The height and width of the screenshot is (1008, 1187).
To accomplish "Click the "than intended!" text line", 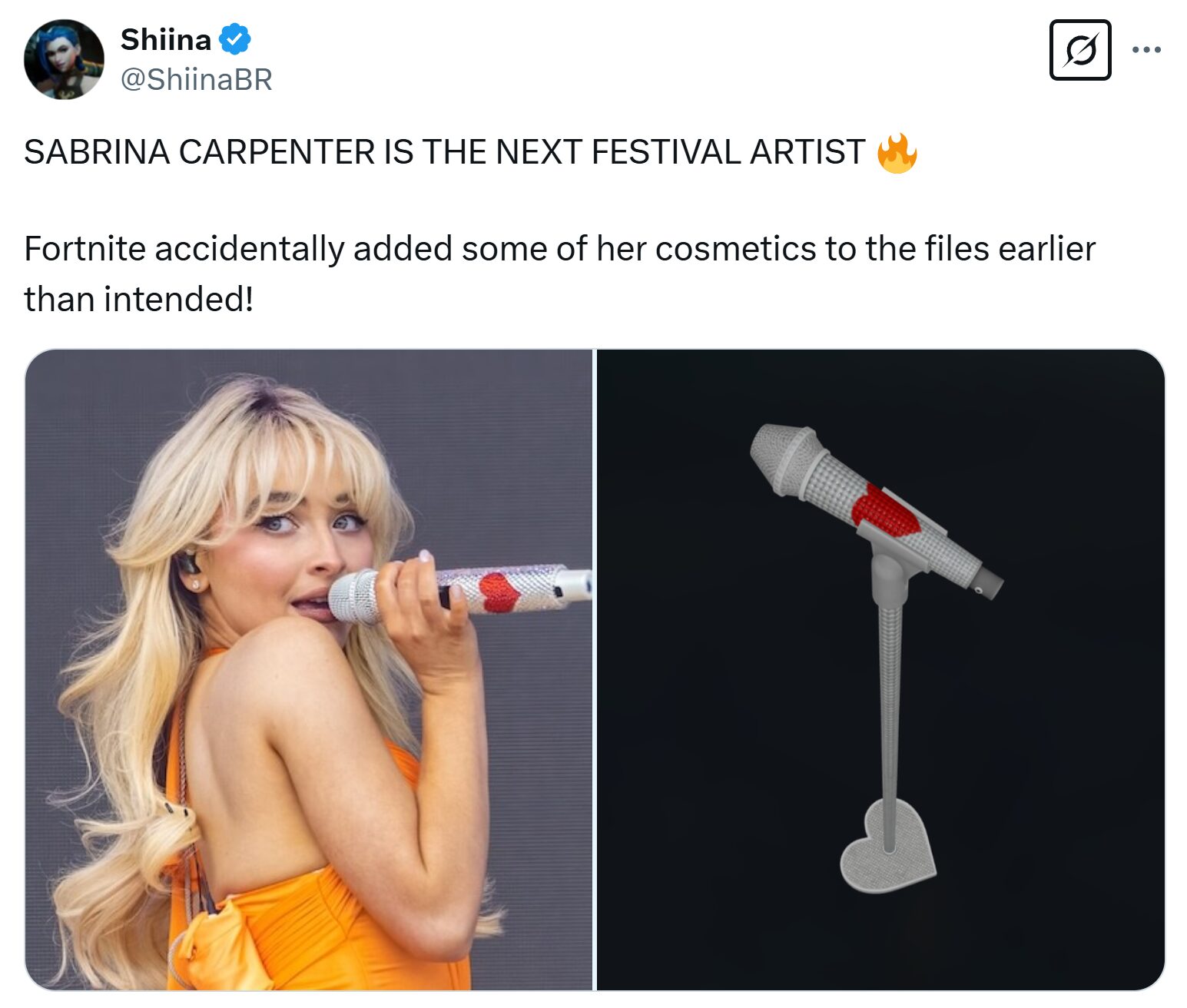I will [x=138, y=299].
